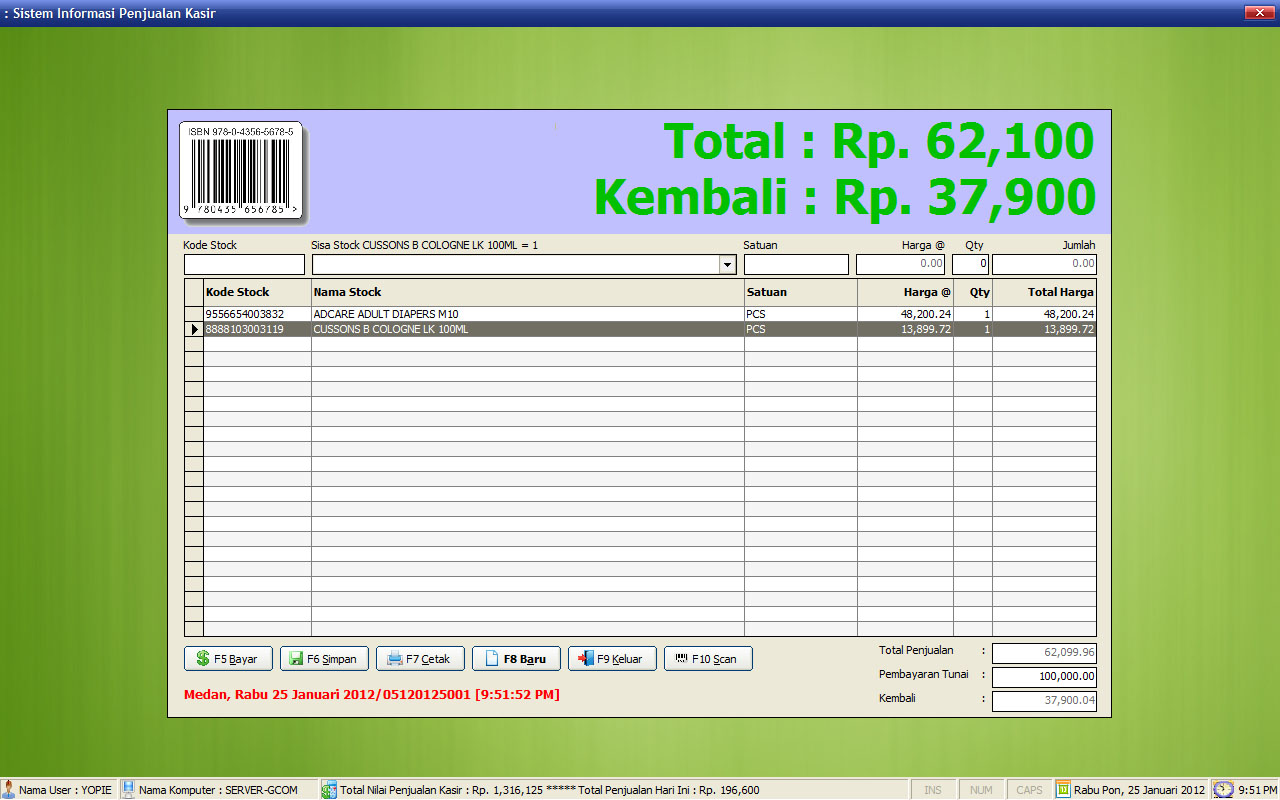Focus the Satuan input field
This screenshot has height=800, width=1280.
click(796, 265)
